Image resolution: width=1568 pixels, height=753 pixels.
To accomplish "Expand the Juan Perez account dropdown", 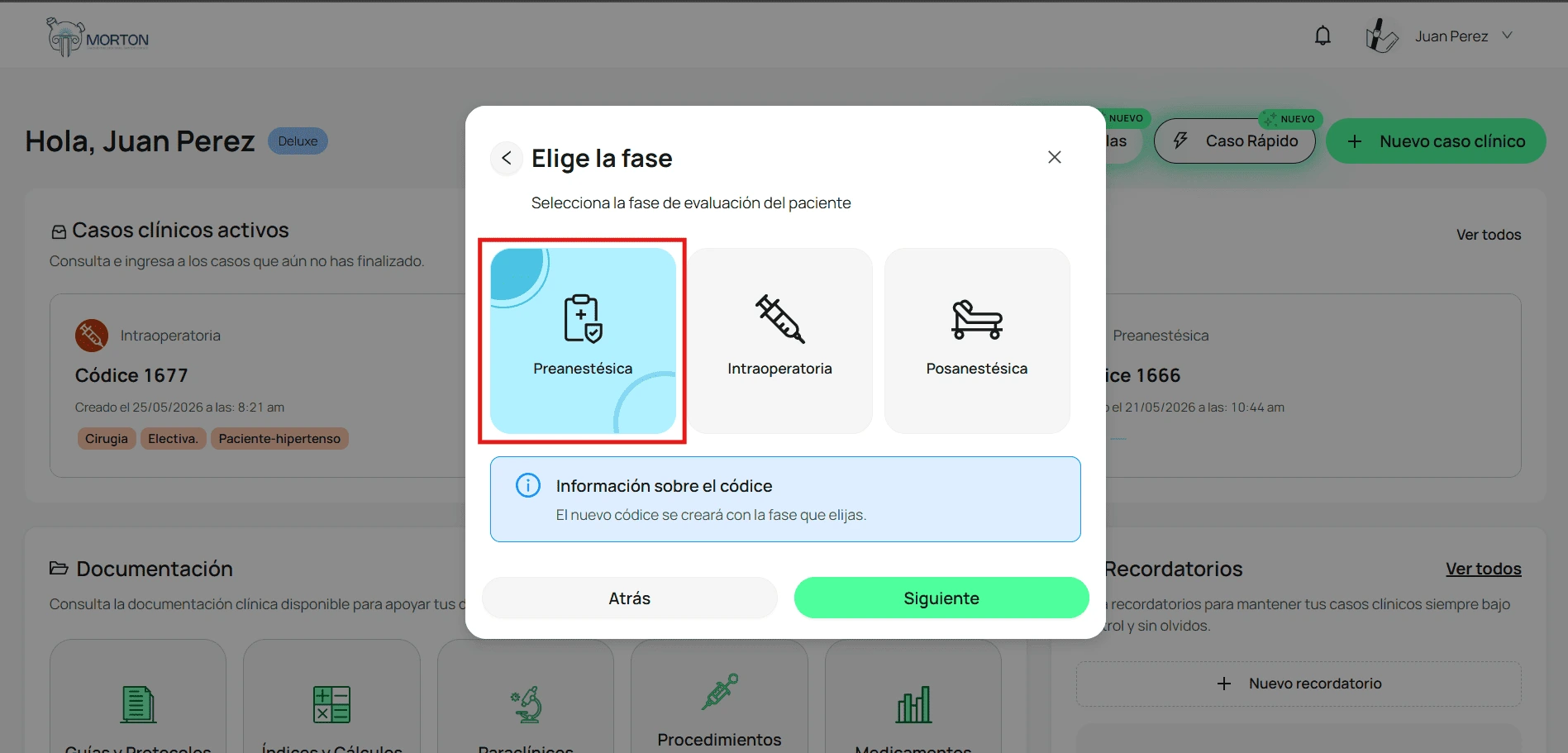I will point(1508,36).
